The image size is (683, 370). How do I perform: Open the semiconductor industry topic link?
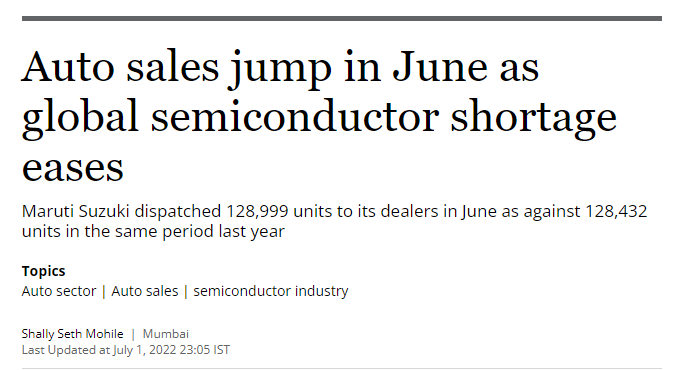[270, 291]
